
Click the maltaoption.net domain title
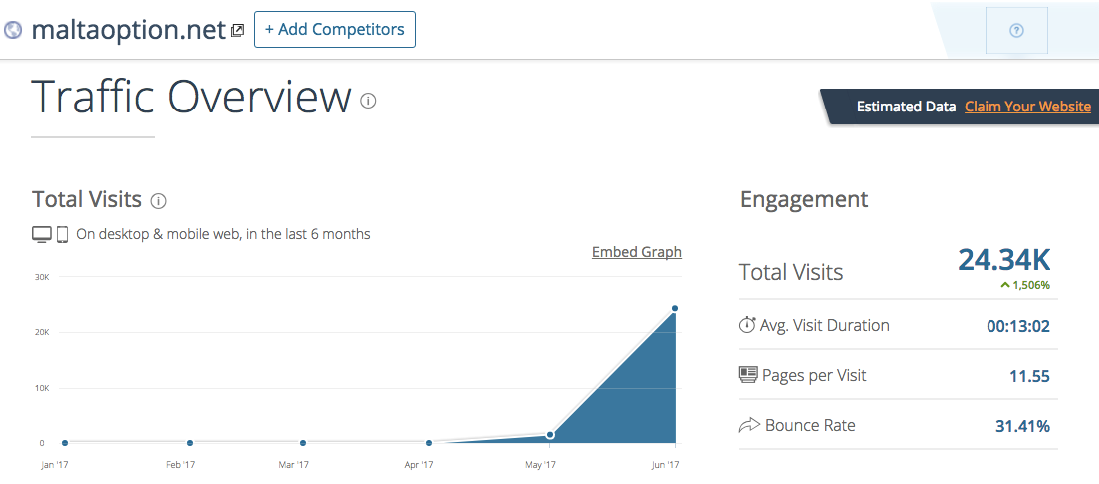[128, 30]
